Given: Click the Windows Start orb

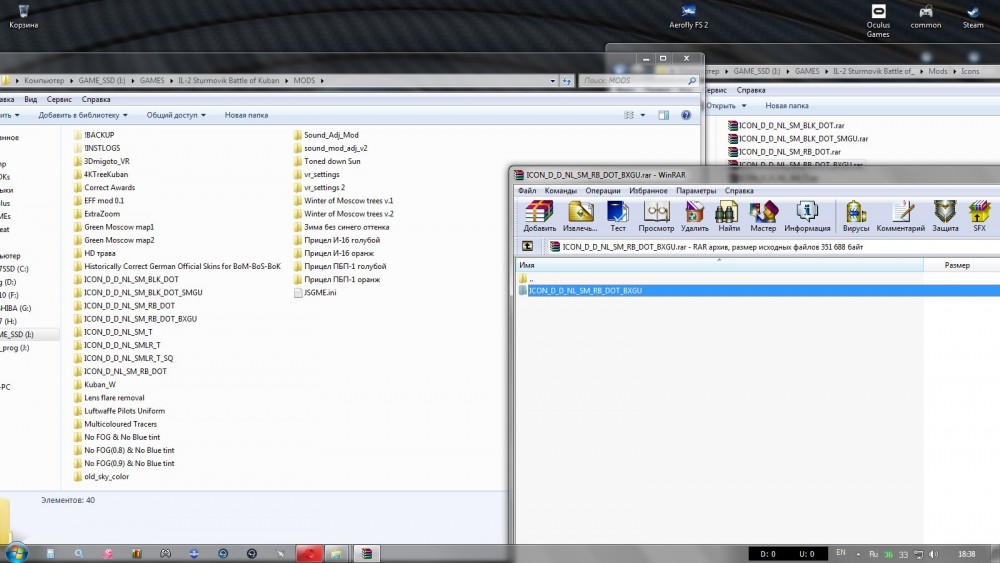Looking at the screenshot, I should point(16,553).
